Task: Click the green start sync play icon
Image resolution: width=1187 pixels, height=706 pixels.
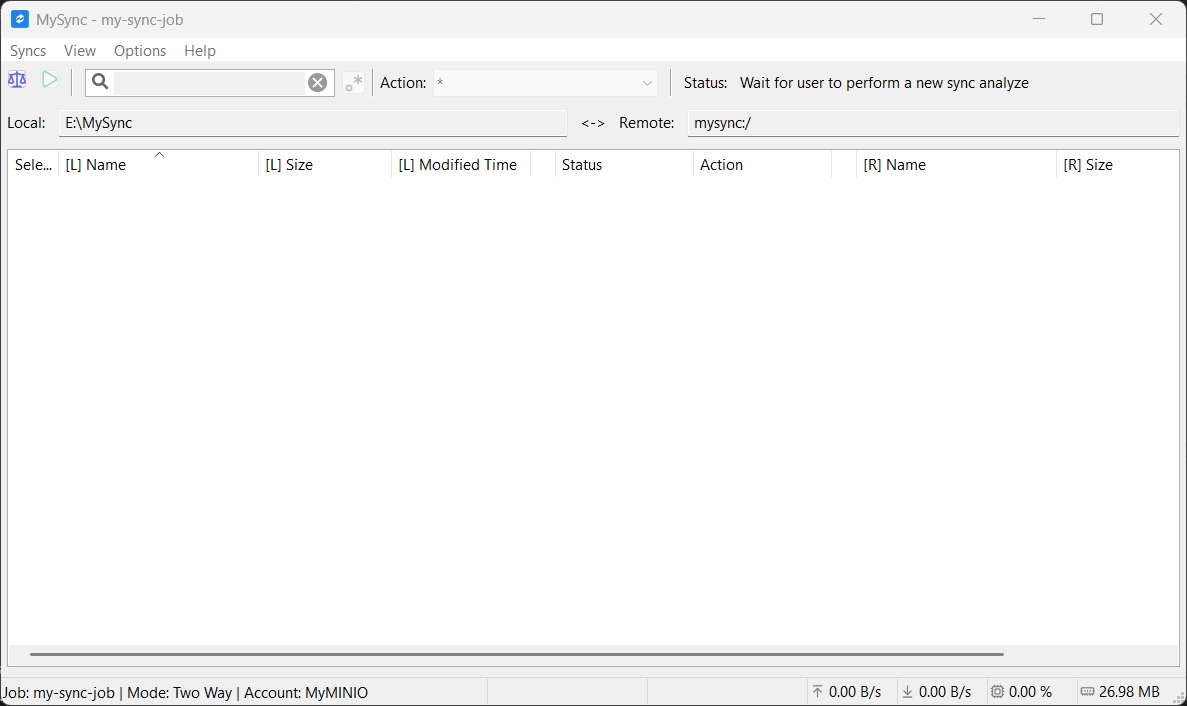Action: click(50, 79)
